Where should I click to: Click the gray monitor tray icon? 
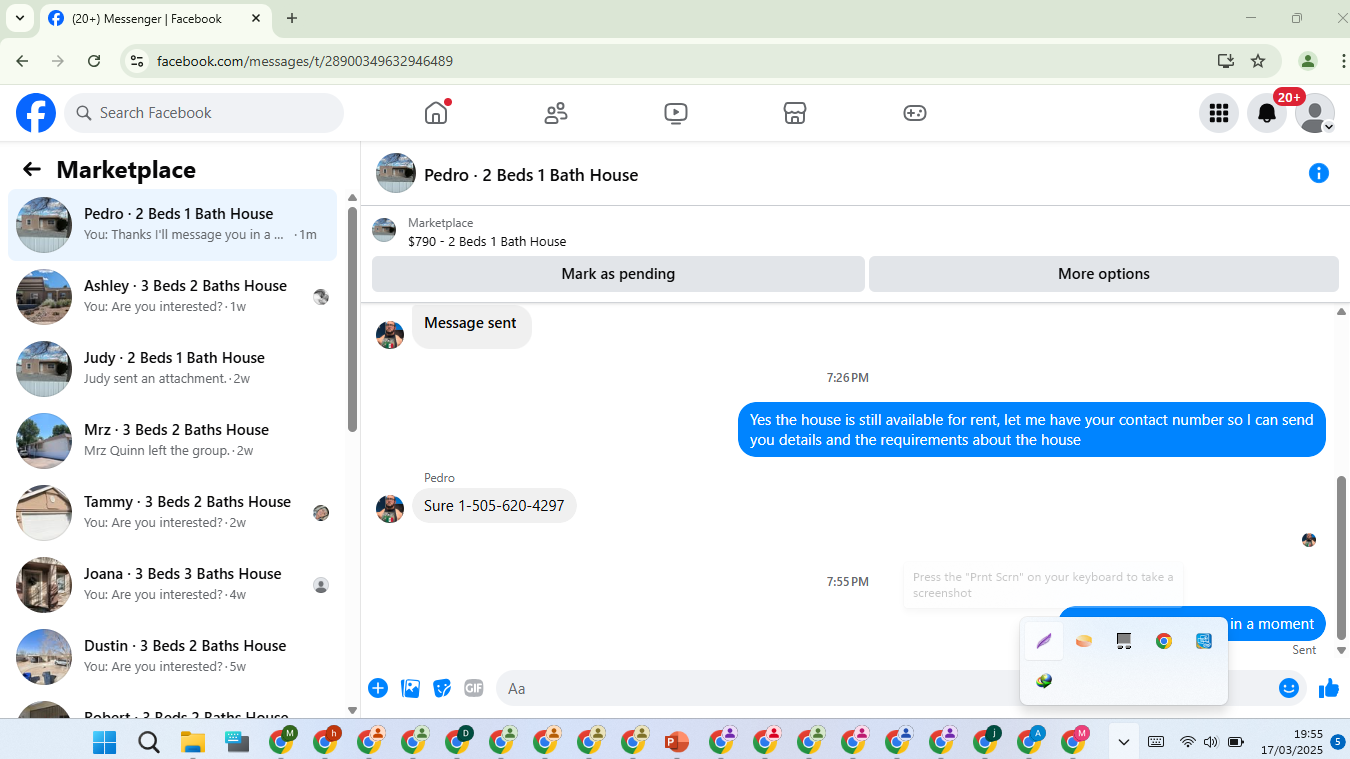click(x=1124, y=641)
